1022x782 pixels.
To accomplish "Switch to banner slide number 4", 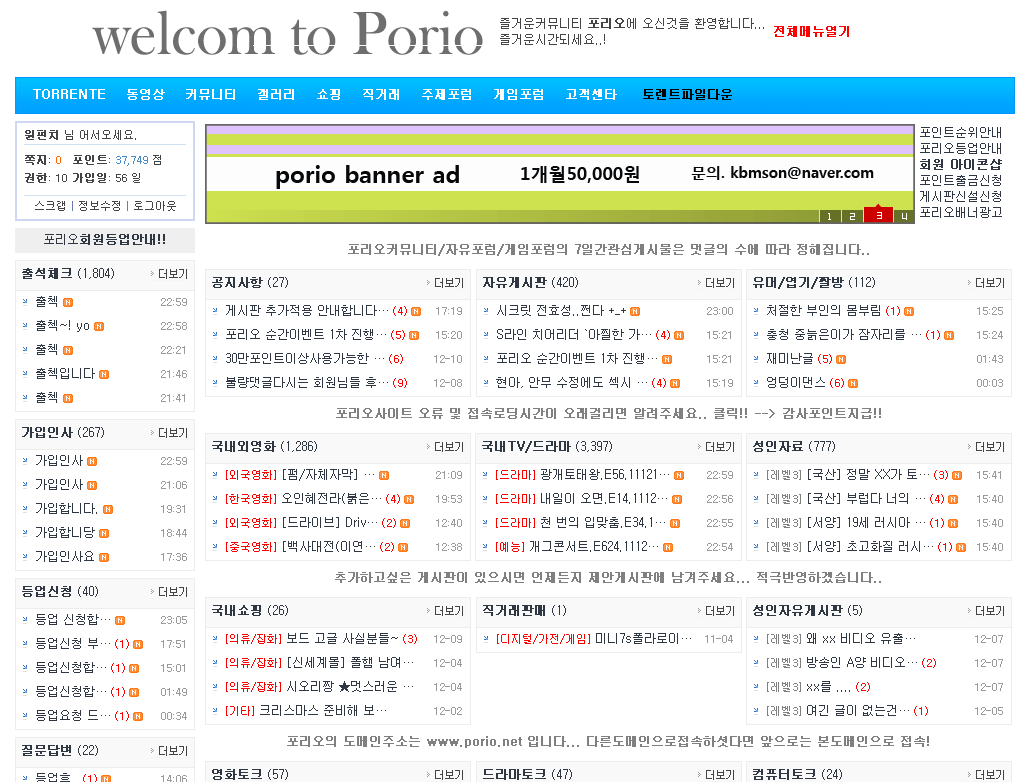I will (x=903, y=216).
